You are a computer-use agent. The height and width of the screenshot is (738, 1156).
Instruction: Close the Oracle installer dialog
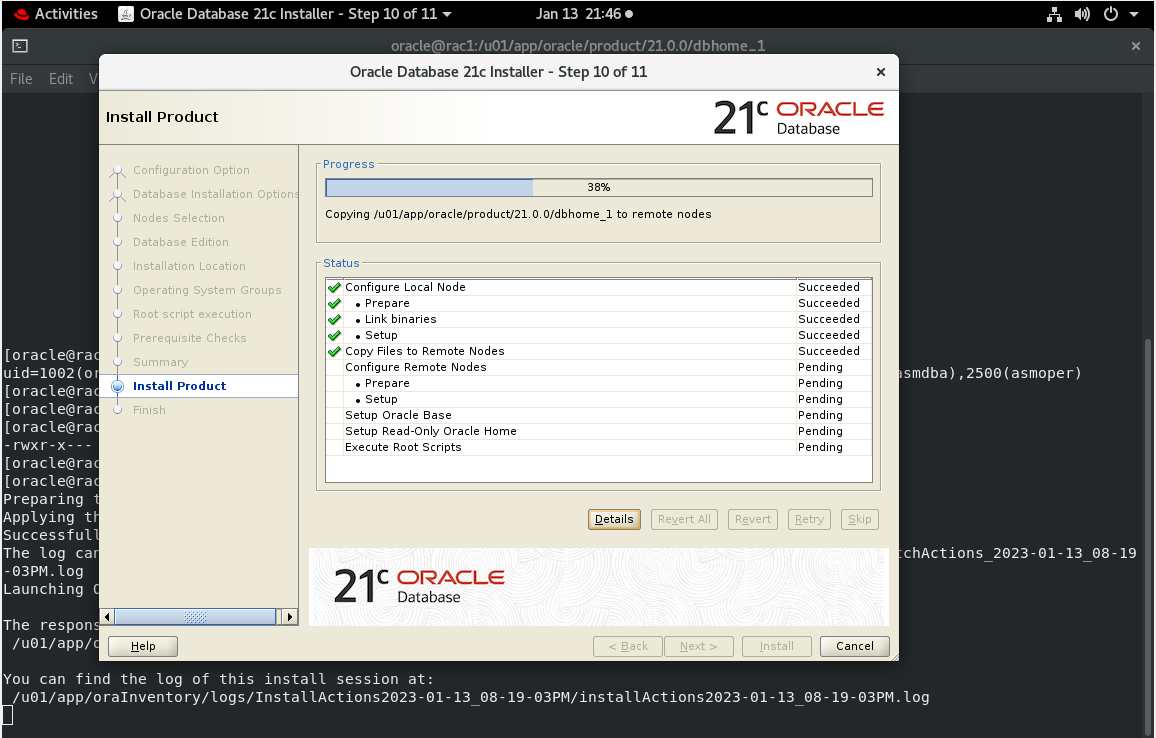[880, 72]
